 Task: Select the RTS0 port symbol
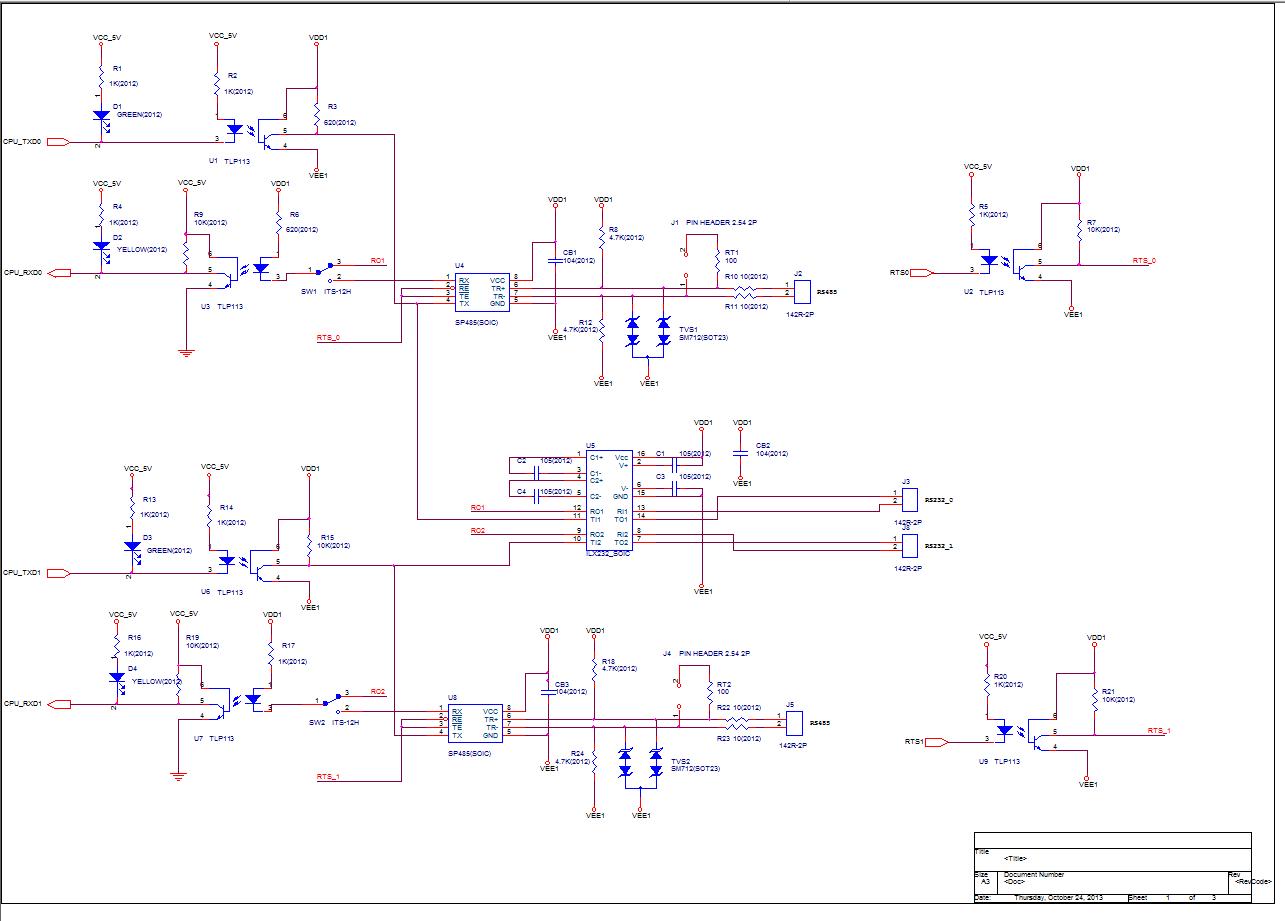(x=922, y=272)
